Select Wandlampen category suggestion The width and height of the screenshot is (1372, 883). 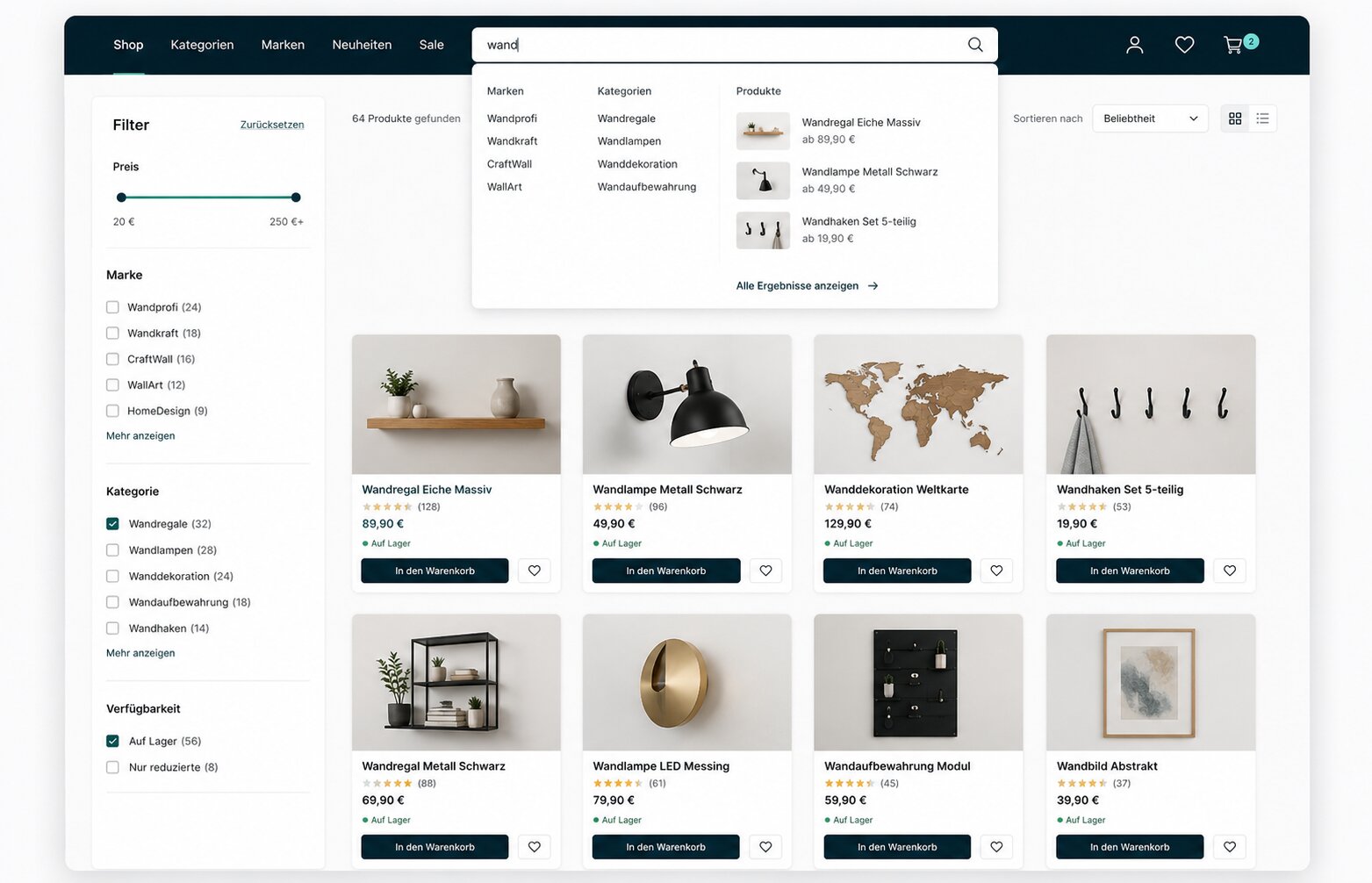[629, 141]
